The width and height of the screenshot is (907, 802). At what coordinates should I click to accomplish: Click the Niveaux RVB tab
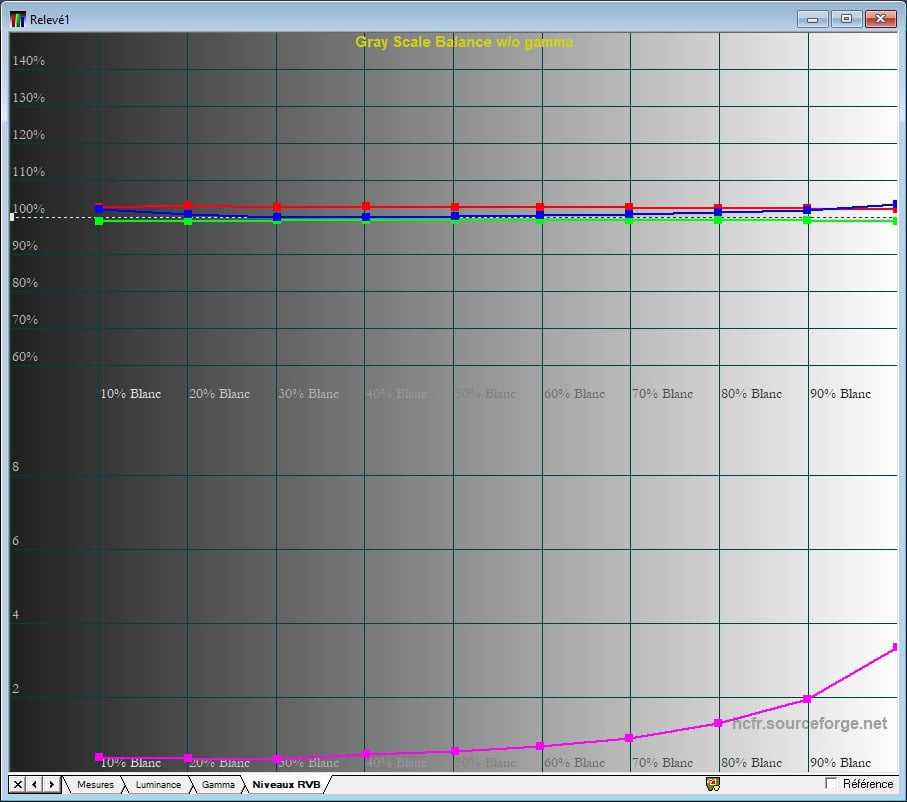[x=286, y=785]
